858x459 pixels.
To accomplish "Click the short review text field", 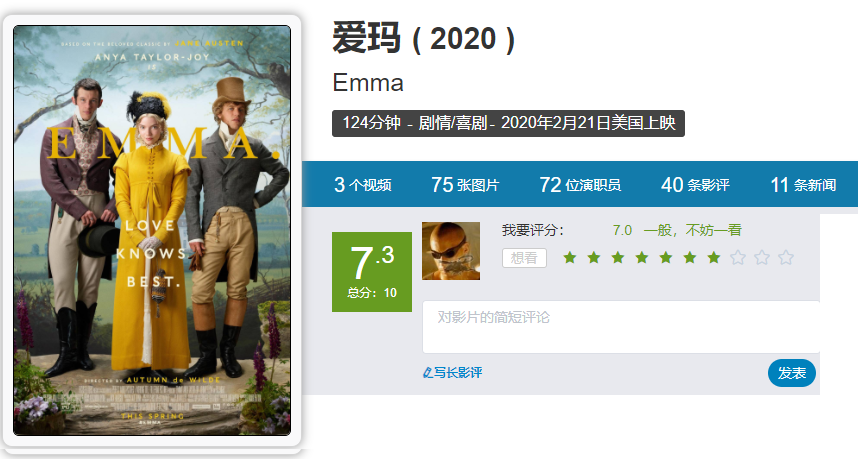I will [621, 327].
